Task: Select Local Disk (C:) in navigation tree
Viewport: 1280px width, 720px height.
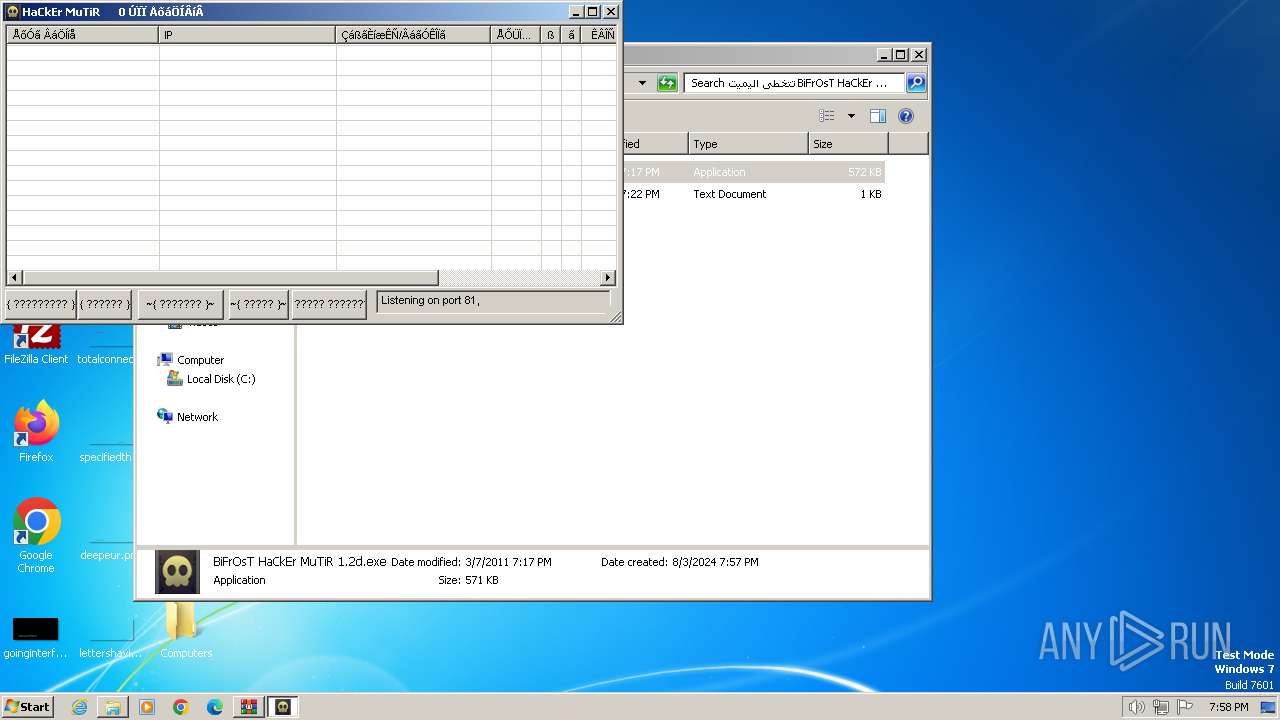Action: [220, 379]
